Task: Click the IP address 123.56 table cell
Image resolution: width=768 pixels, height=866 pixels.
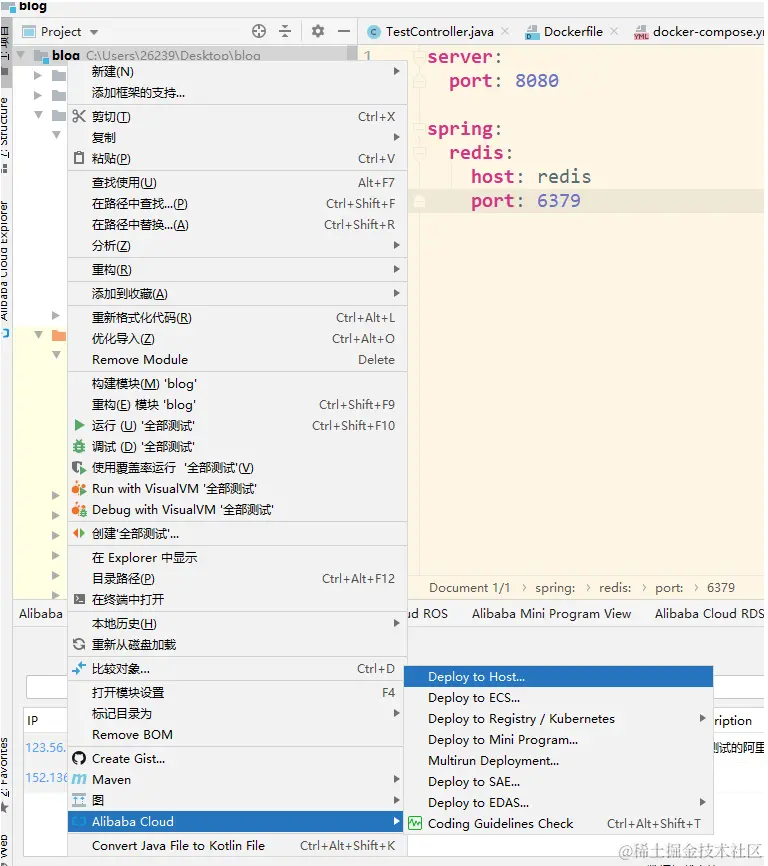Action: click(x=45, y=747)
